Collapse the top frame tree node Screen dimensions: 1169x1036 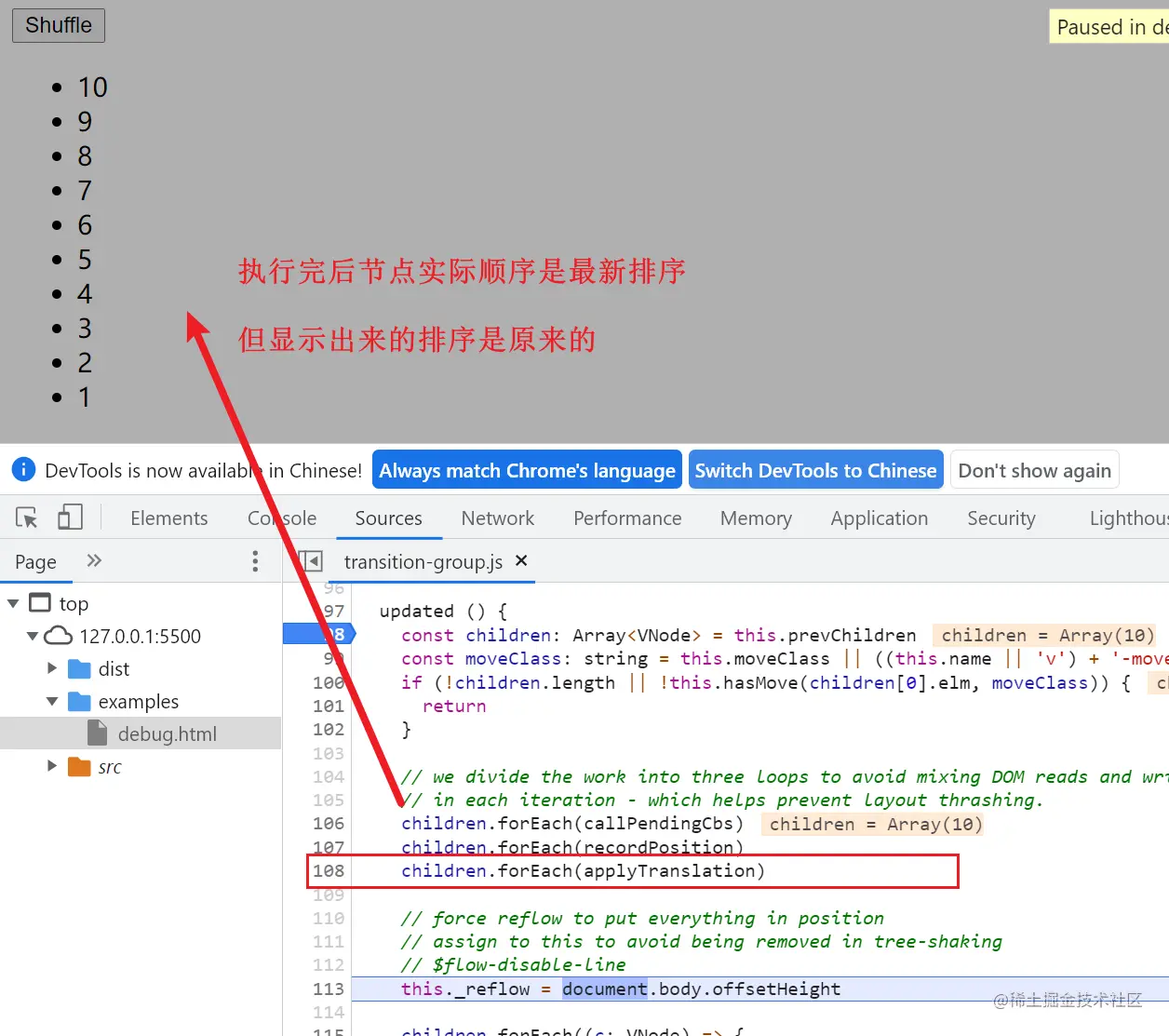click(x=13, y=603)
